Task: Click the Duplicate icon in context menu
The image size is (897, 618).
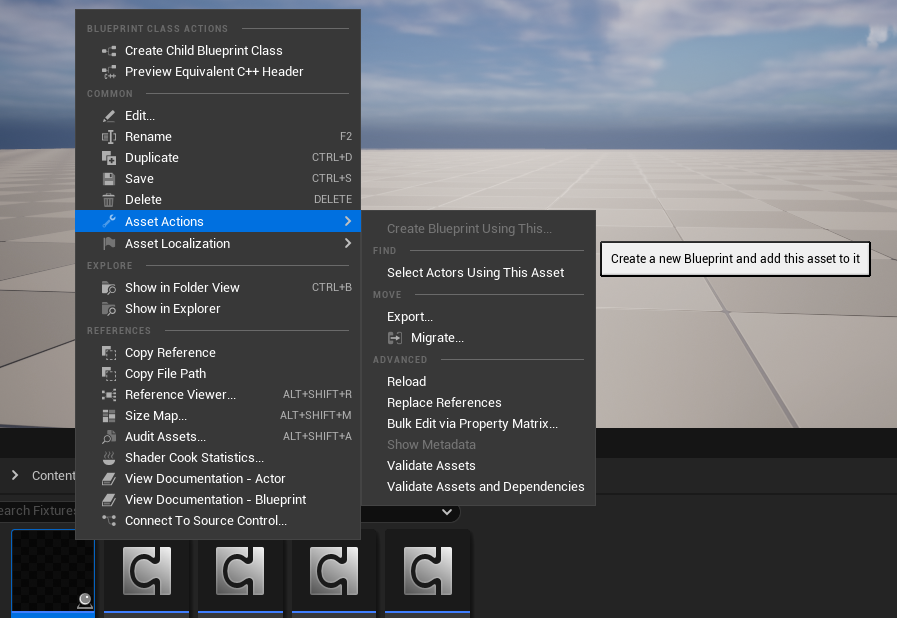Action: (x=109, y=158)
